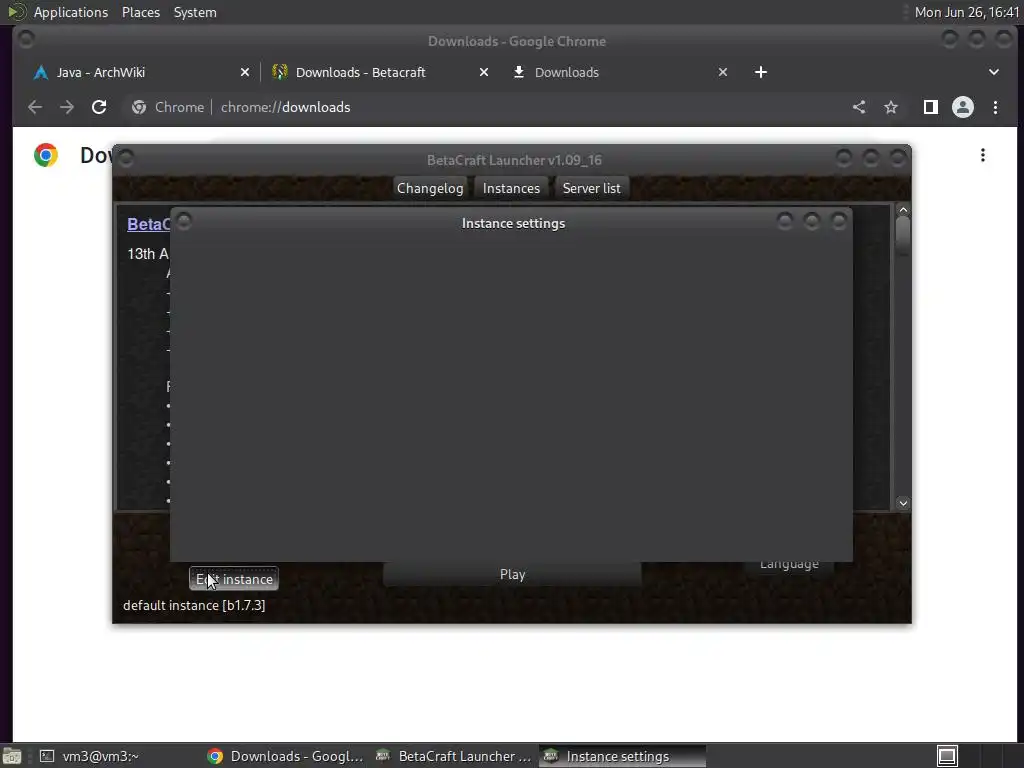Screen dimensions: 1024x768
Task: Open the BetaCraft changelog link
Action: point(148,224)
